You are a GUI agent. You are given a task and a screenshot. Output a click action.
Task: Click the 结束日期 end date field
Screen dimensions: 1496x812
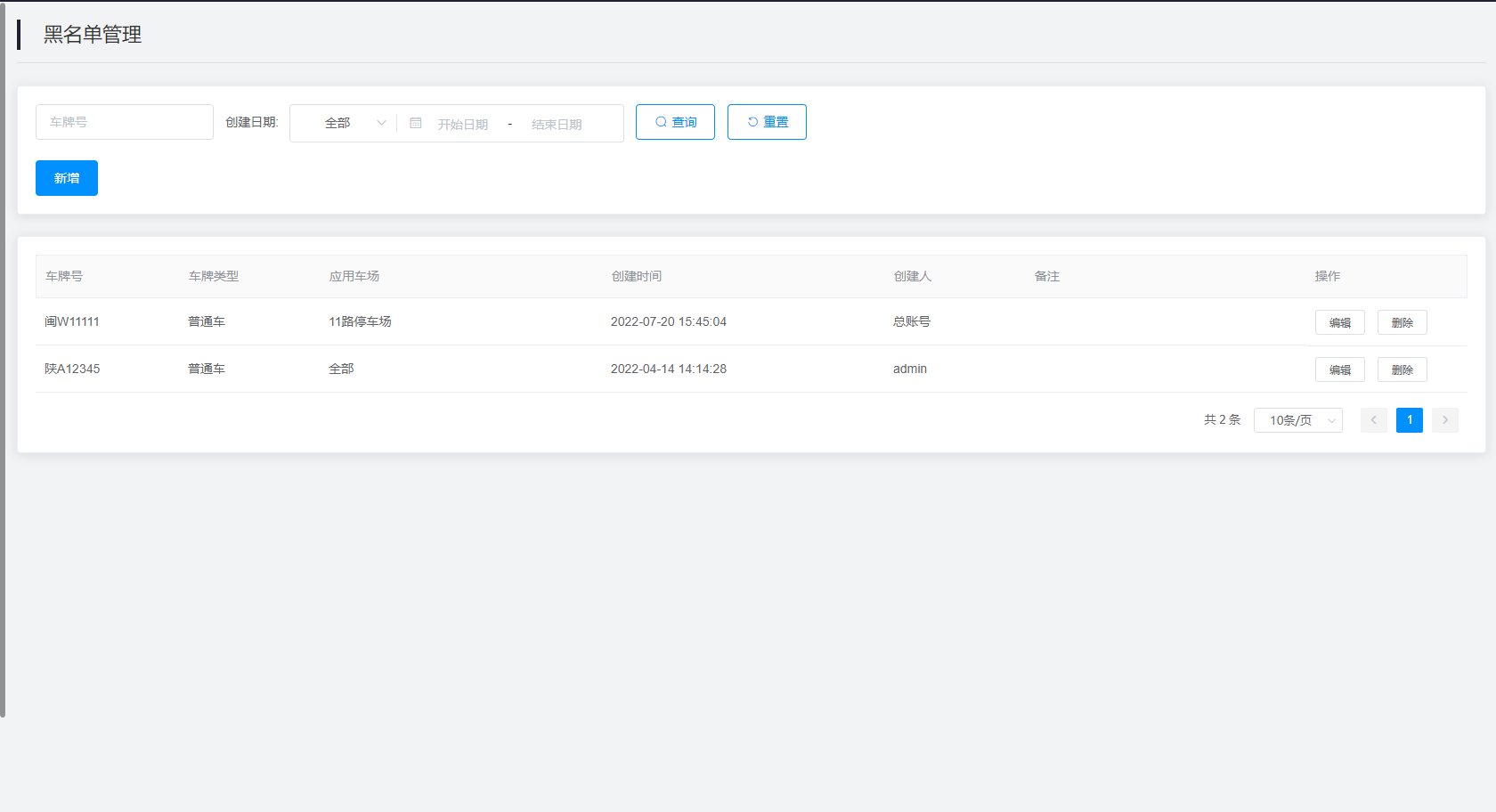click(x=557, y=124)
